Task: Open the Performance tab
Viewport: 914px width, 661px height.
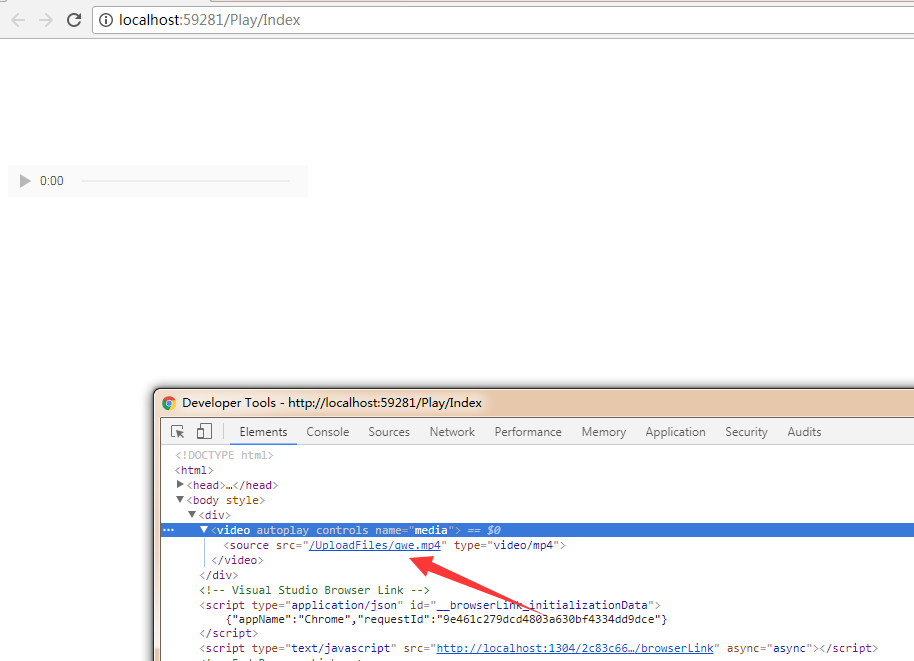Action: [528, 432]
